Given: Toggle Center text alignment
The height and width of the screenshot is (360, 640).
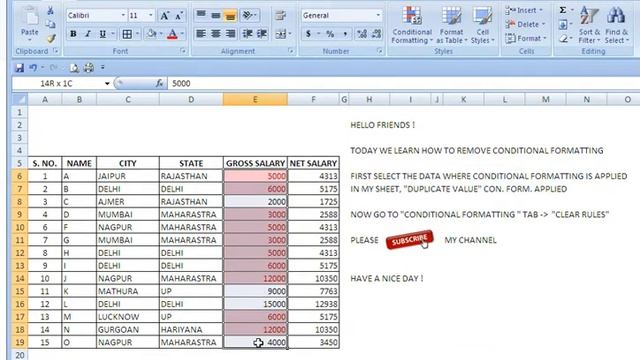Looking at the screenshot, I should click(x=216, y=34).
